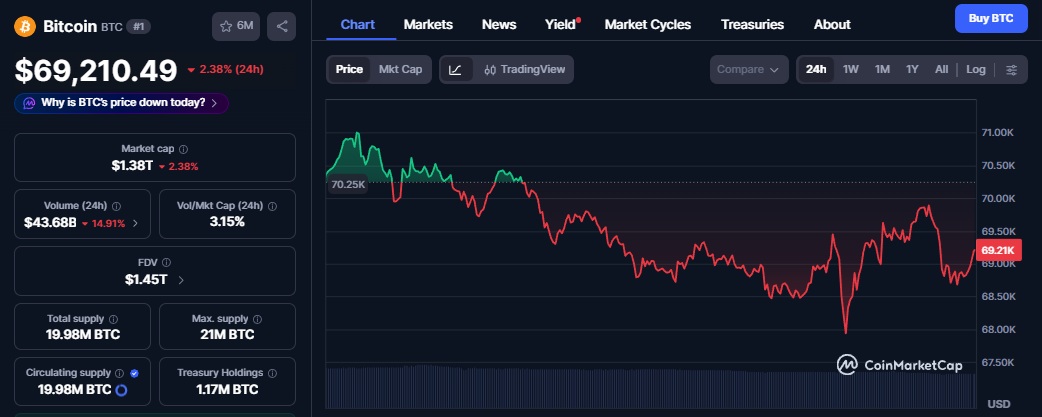
Task: Select the line chart view icon
Action: click(455, 70)
